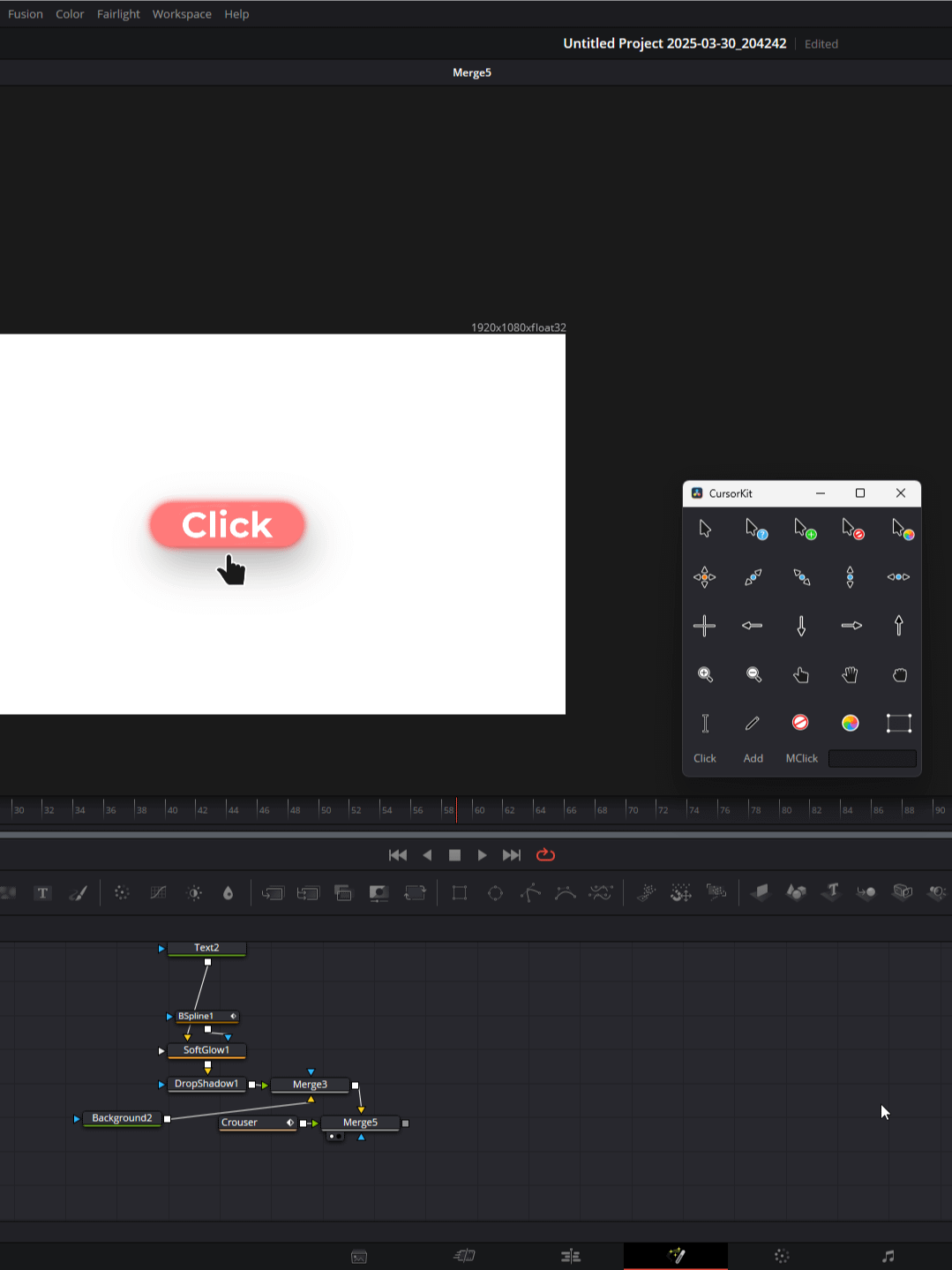The width and height of the screenshot is (952, 1270).
Task: Select the DropShadow1 node in the node graph
Action: coord(206,1084)
